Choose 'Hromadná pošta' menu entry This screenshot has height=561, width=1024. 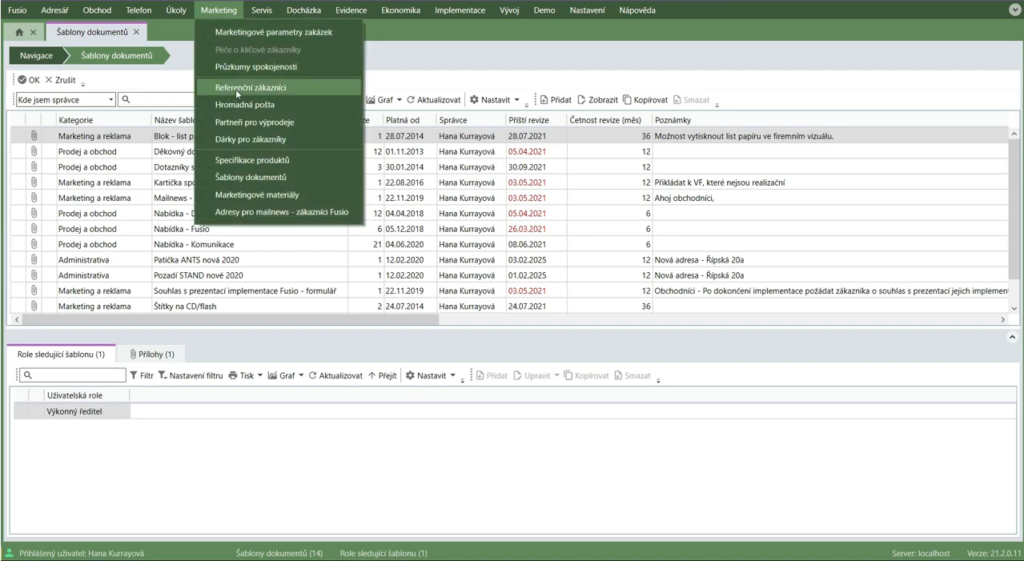click(244, 105)
